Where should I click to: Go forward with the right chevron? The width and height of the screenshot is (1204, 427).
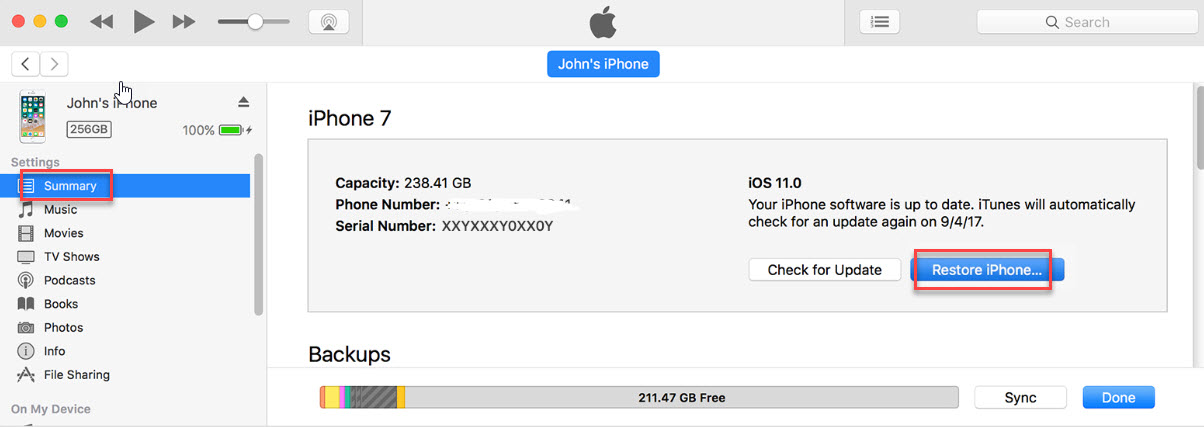click(x=54, y=64)
